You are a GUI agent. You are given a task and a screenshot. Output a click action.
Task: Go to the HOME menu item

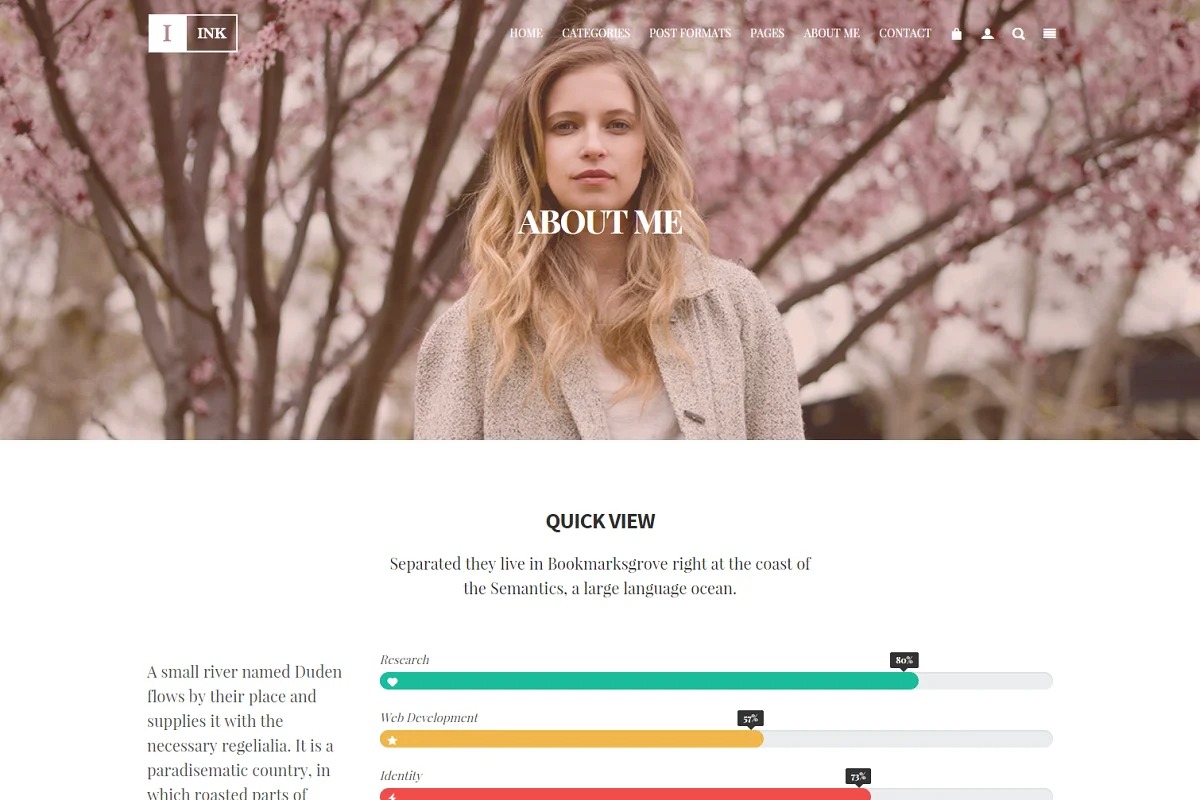tap(526, 33)
